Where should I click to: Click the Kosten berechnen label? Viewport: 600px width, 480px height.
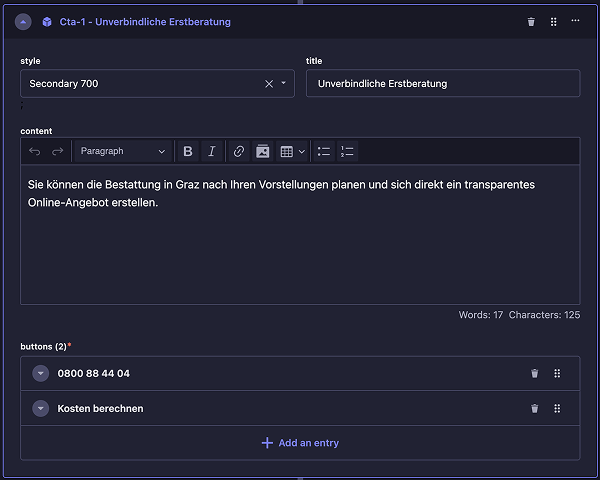point(100,408)
